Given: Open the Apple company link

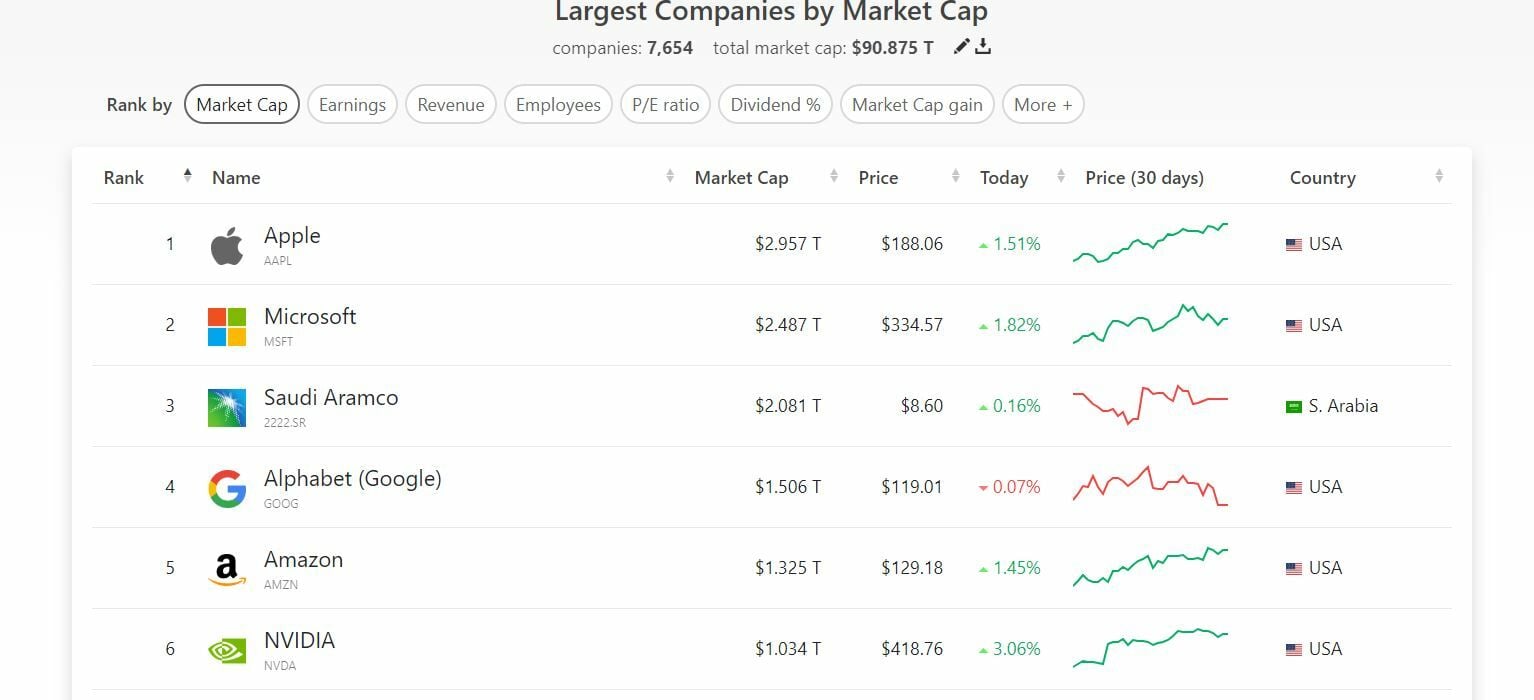Looking at the screenshot, I should pos(292,236).
